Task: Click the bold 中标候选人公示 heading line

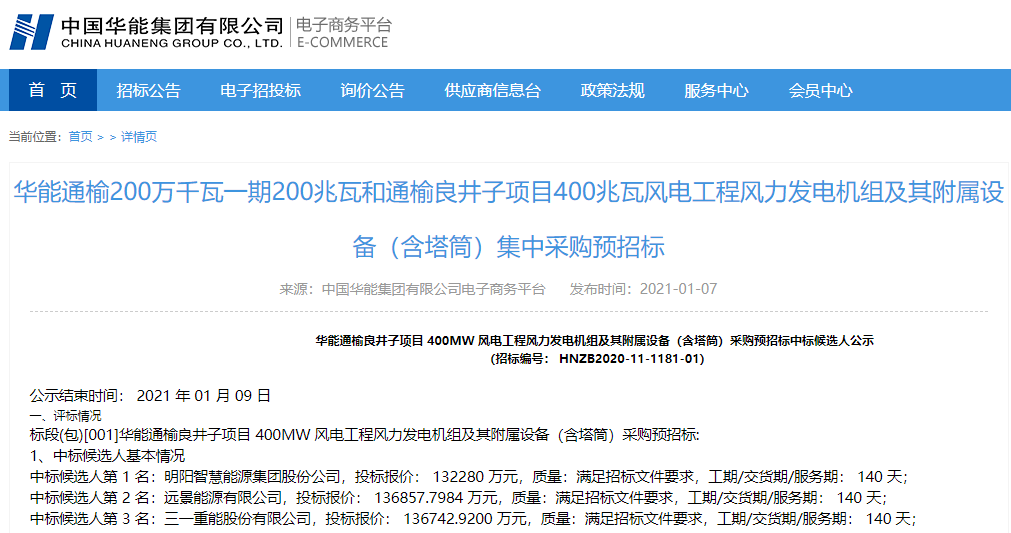Action: [594, 340]
